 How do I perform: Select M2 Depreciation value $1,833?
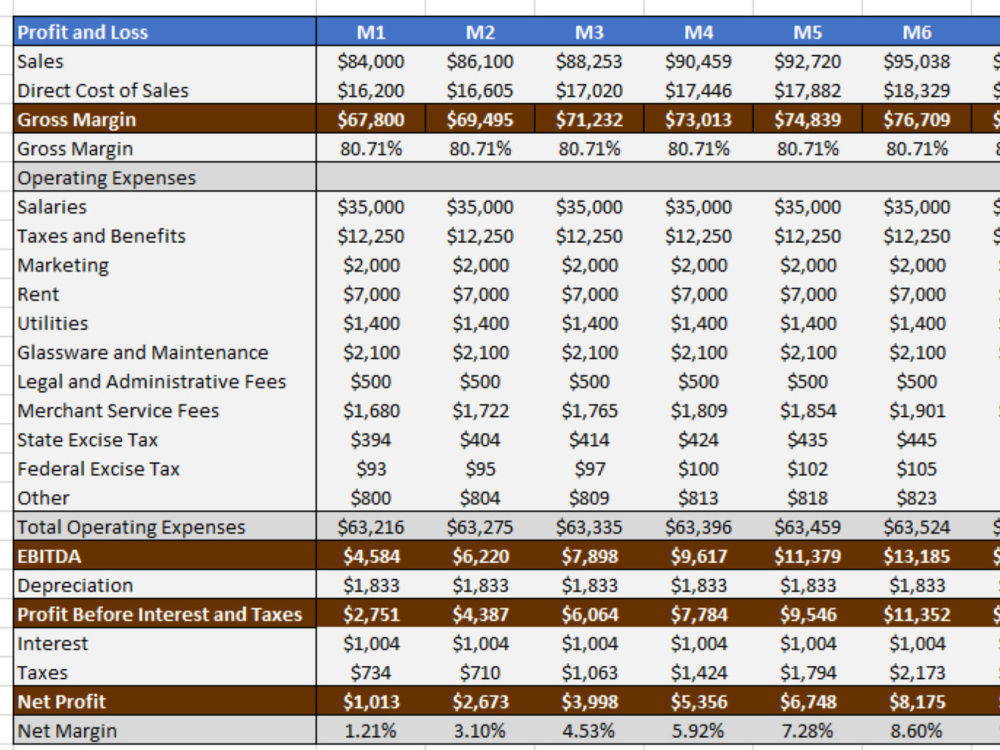tap(480, 585)
